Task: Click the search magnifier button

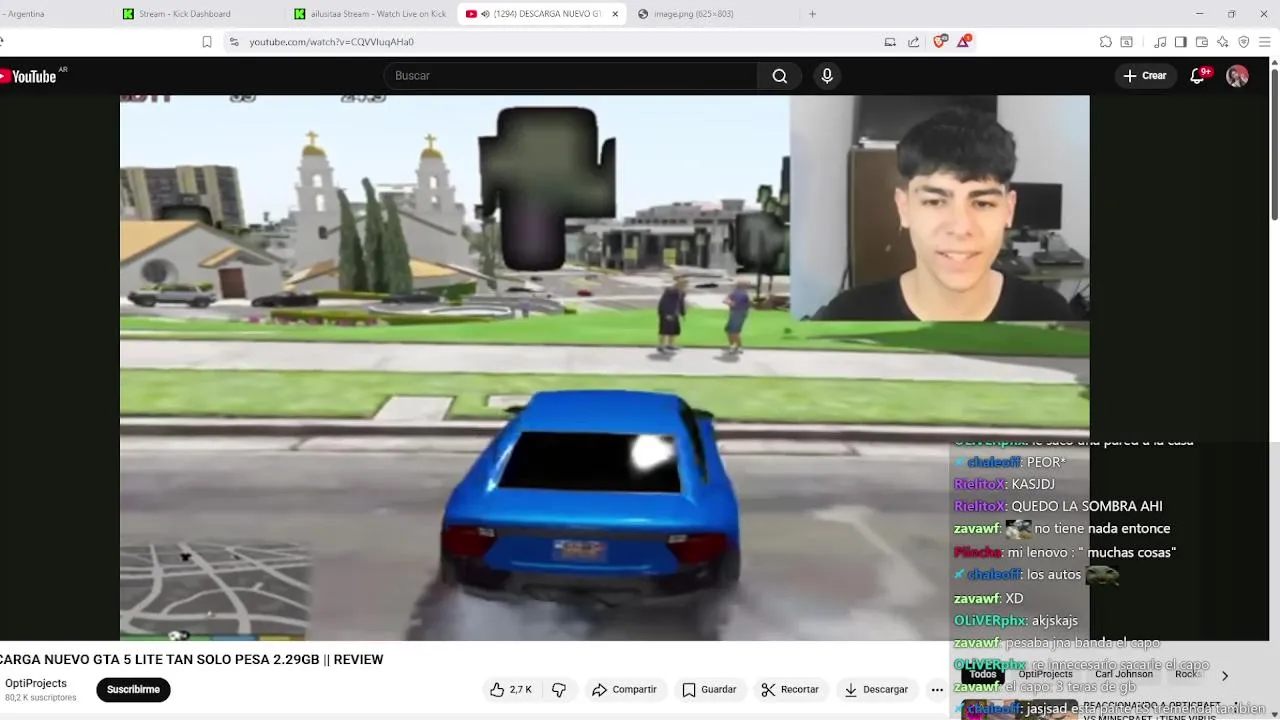Action: tap(780, 76)
